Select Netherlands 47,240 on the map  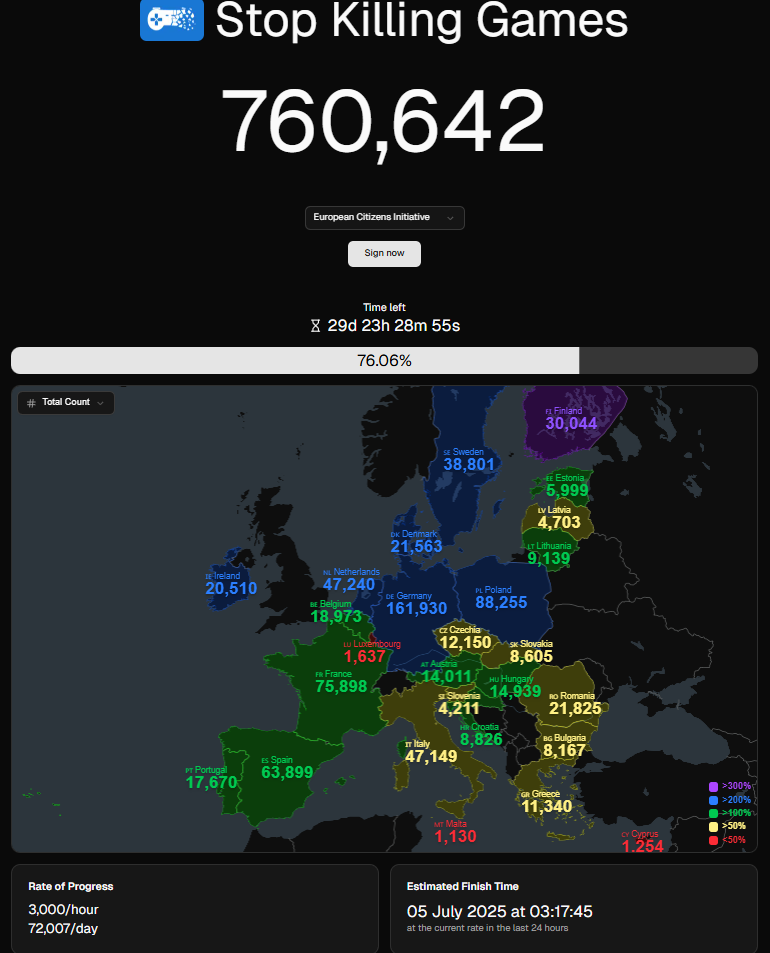click(349, 579)
